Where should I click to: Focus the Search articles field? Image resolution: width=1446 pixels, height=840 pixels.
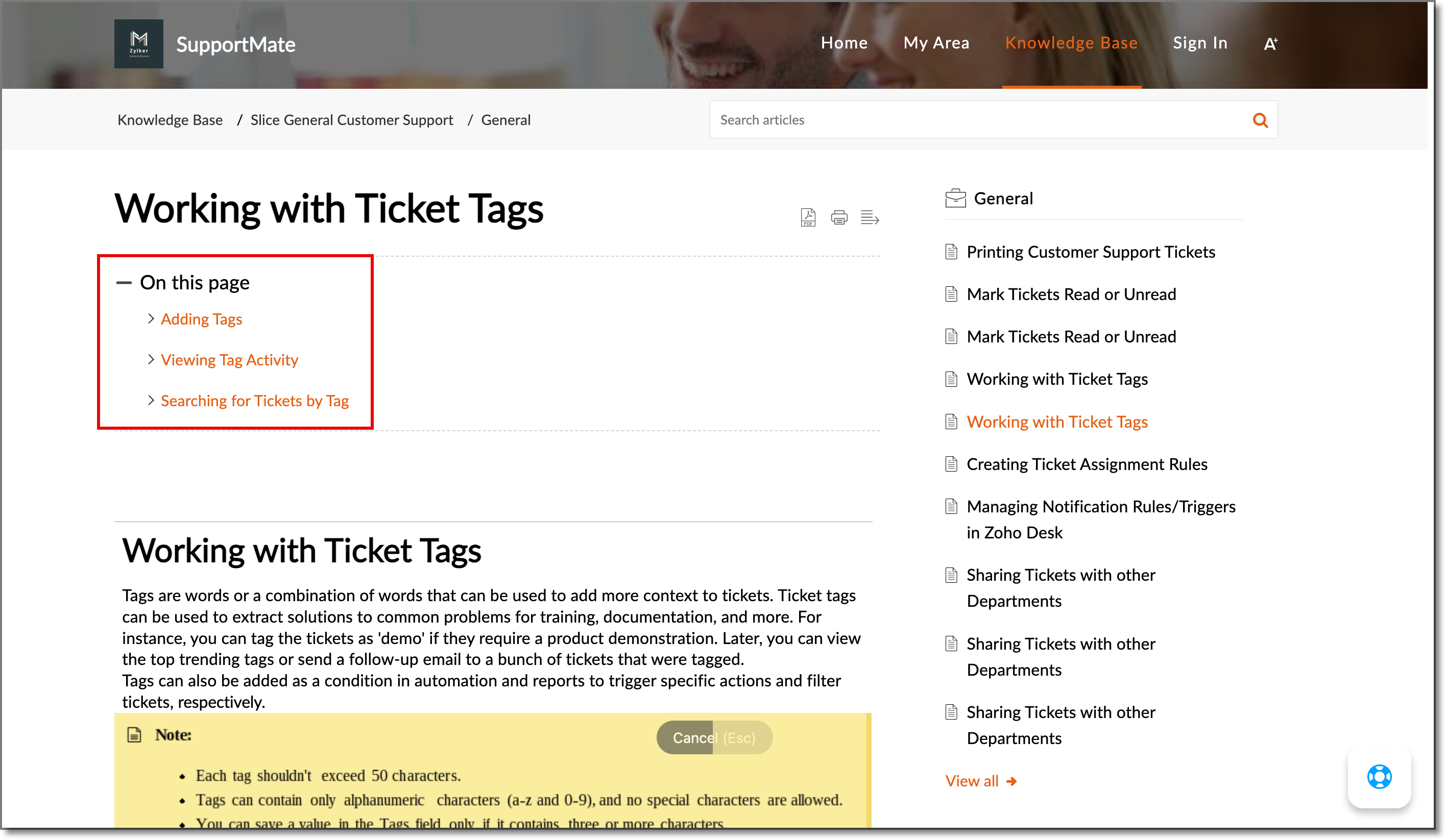(x=993, y=119)
